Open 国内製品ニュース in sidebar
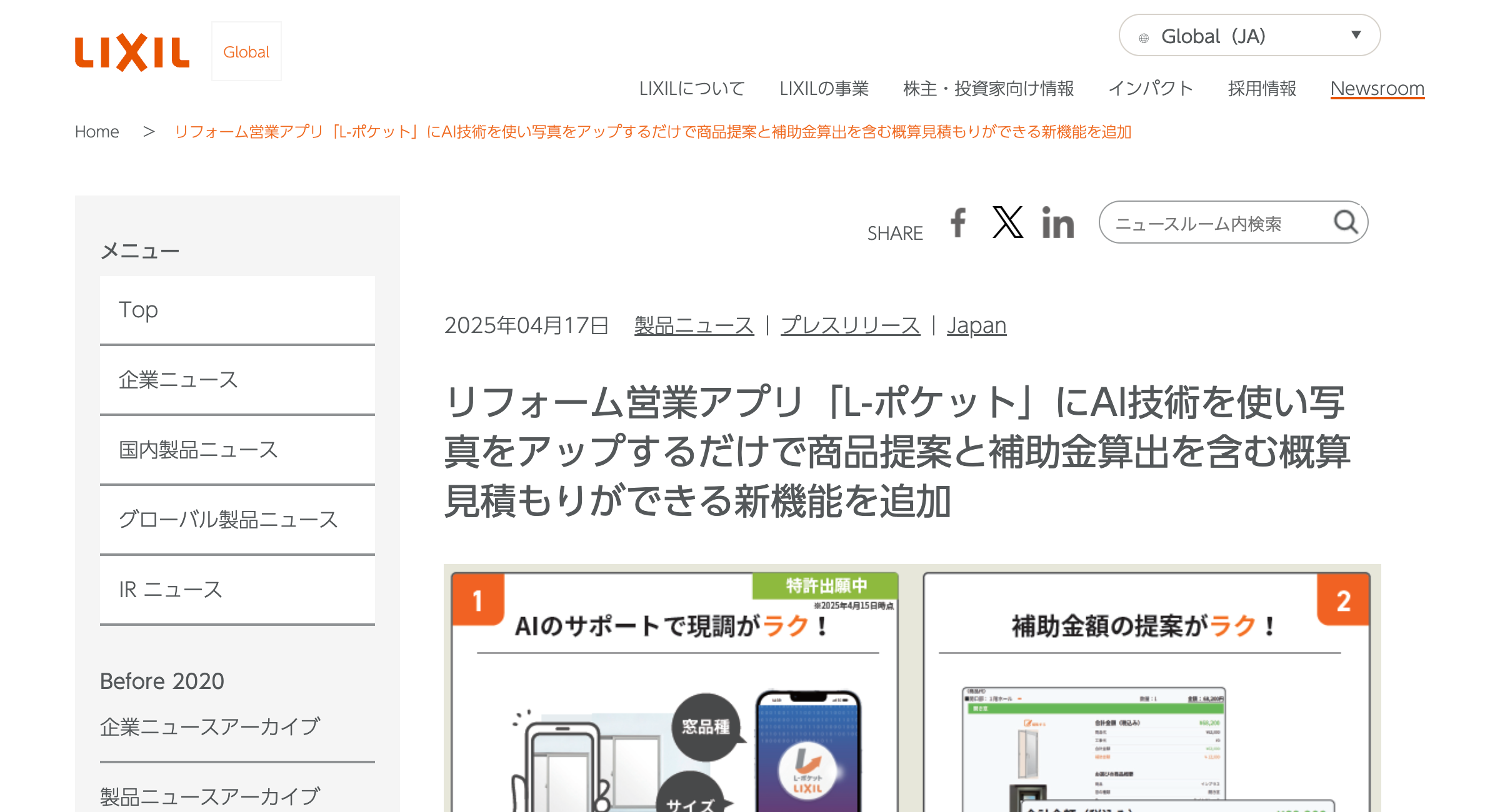The width and height of the screenshot is (1500, 812). (x=237, y=450)
